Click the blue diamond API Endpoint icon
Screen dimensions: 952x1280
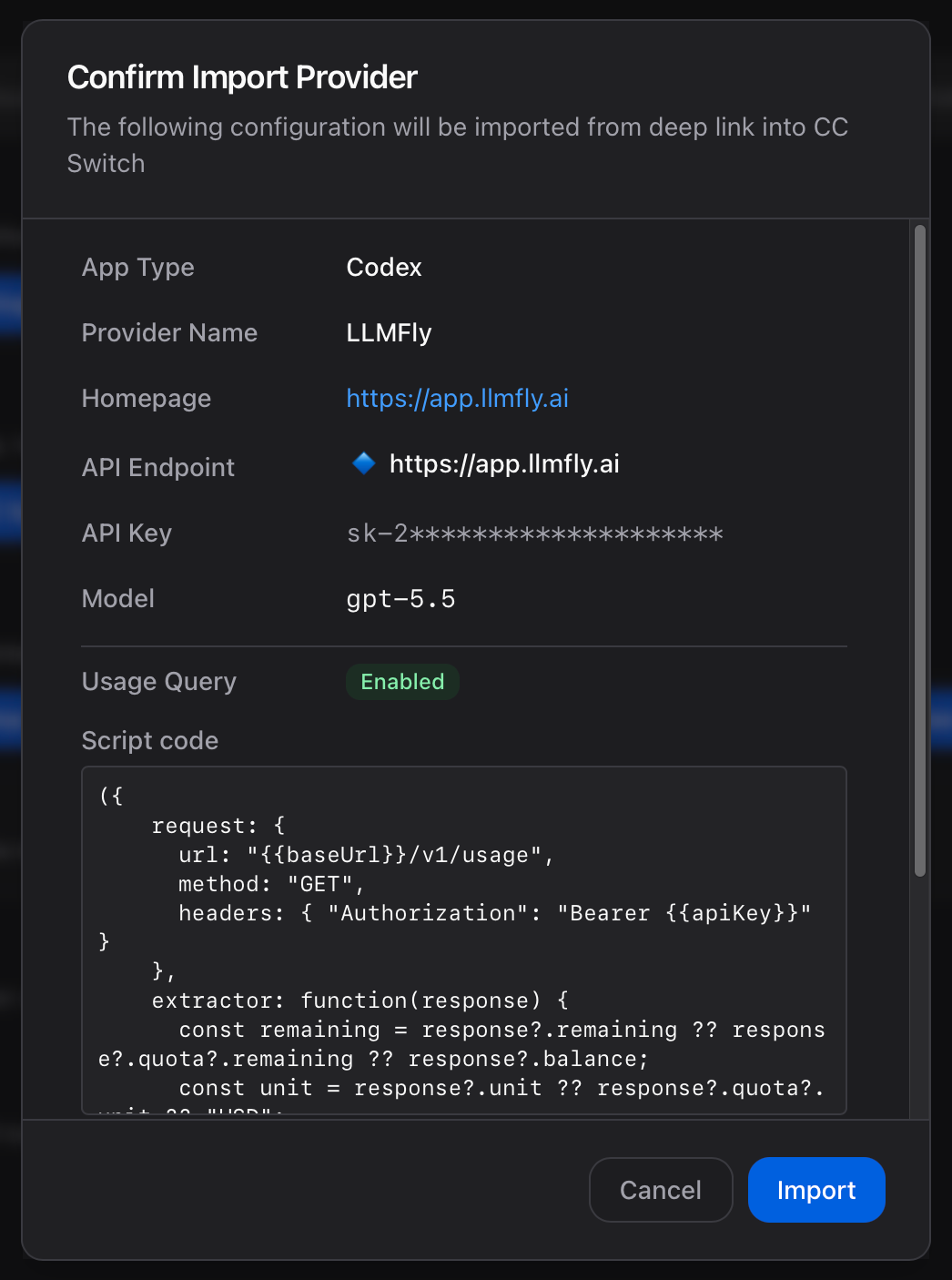(x=364, y=463)
